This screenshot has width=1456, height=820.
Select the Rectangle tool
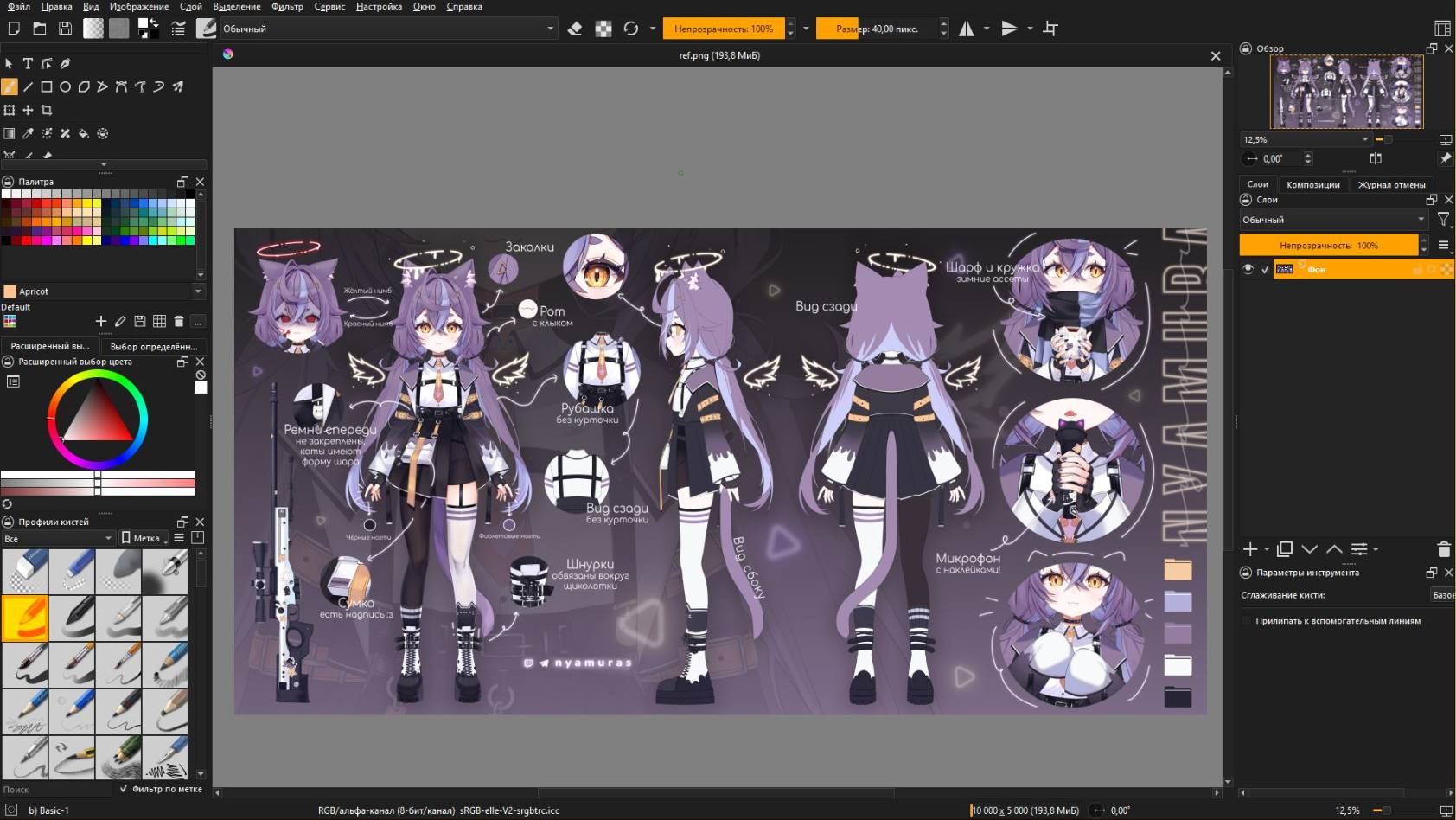(47, 86)
